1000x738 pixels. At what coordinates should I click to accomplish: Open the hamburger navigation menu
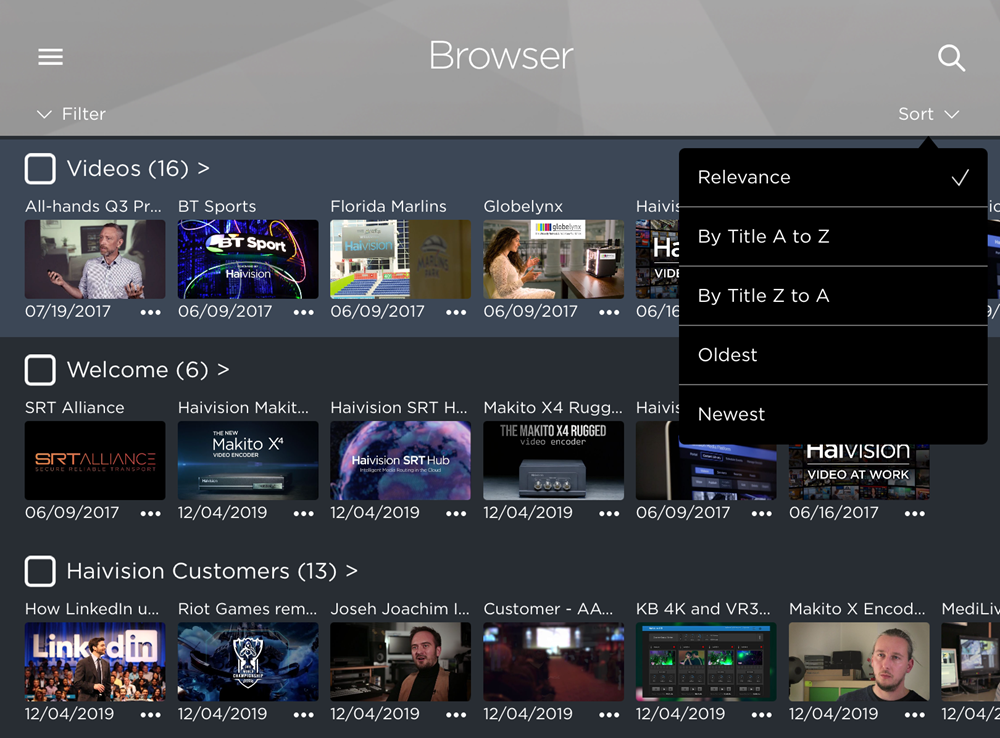50,57
